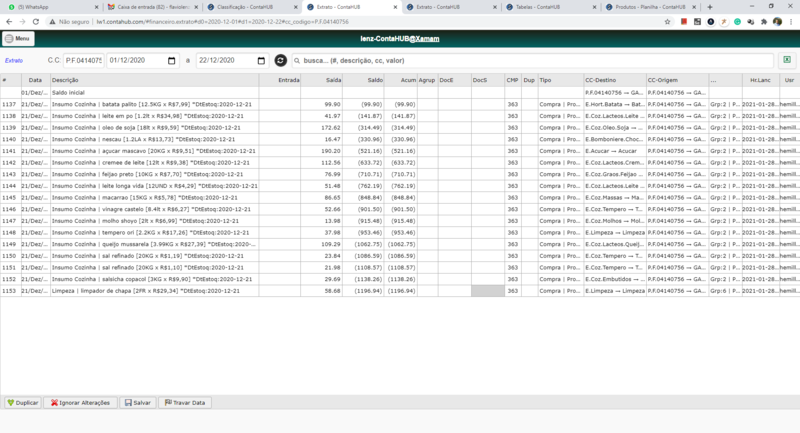Click row 1143 feijao preto description
The height and width of the screenshot is (433, 800).
[x=155, y=174]
